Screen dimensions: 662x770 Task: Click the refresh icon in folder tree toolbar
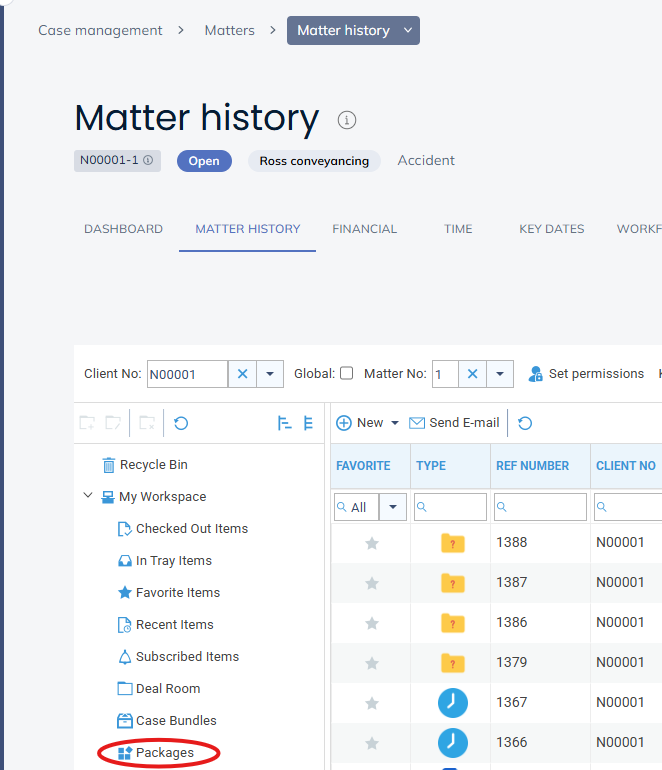(x=181, y=423)
